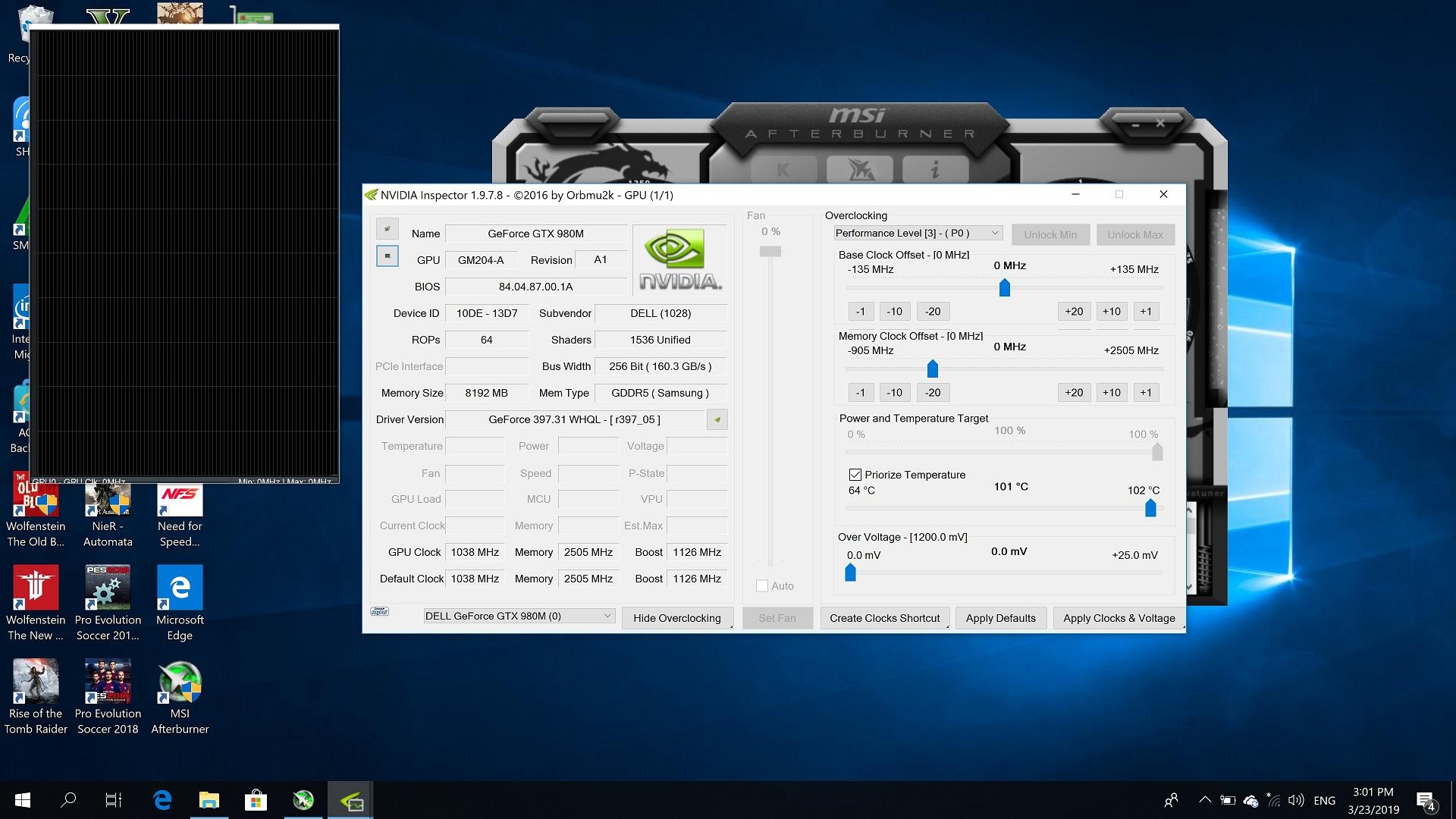Open File Explorer from the taskbar
Image resolution: width=1456 pixels, height=819 pixels.
[x=209, y=800]
